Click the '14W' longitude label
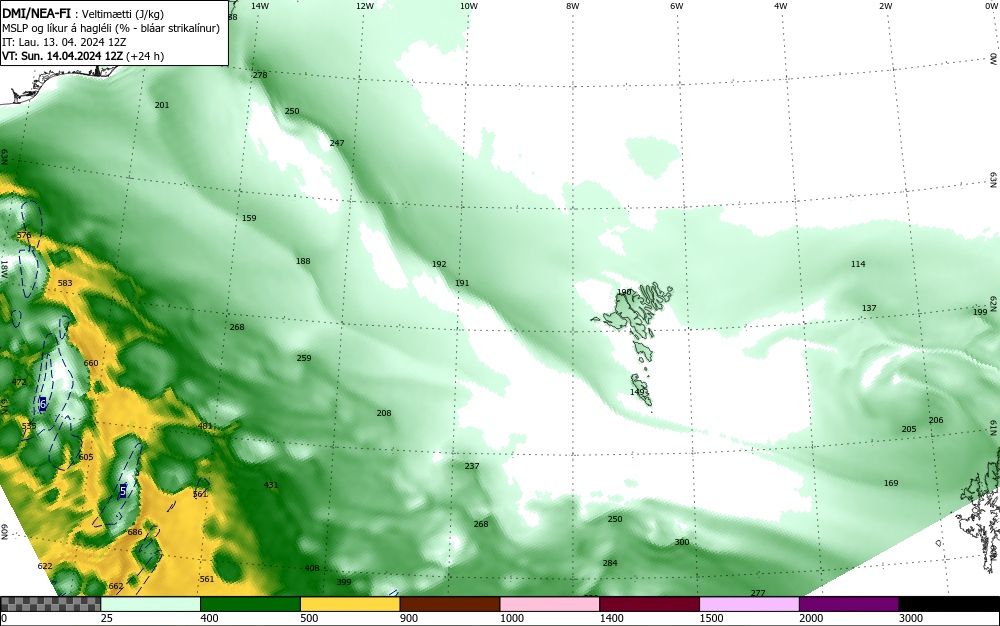 pos(260,6)
